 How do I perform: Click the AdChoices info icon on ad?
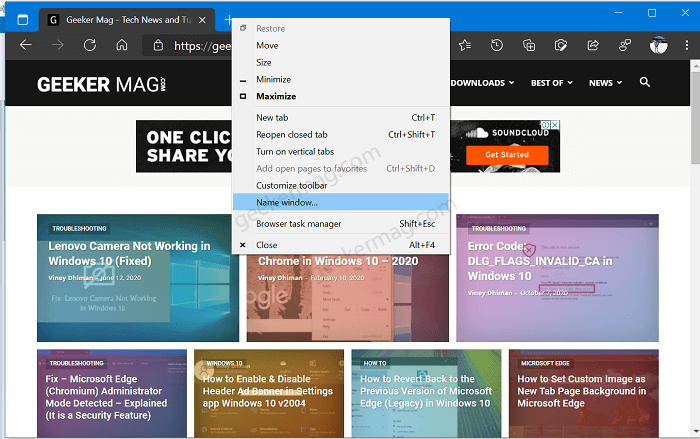[x=546, y=125]
